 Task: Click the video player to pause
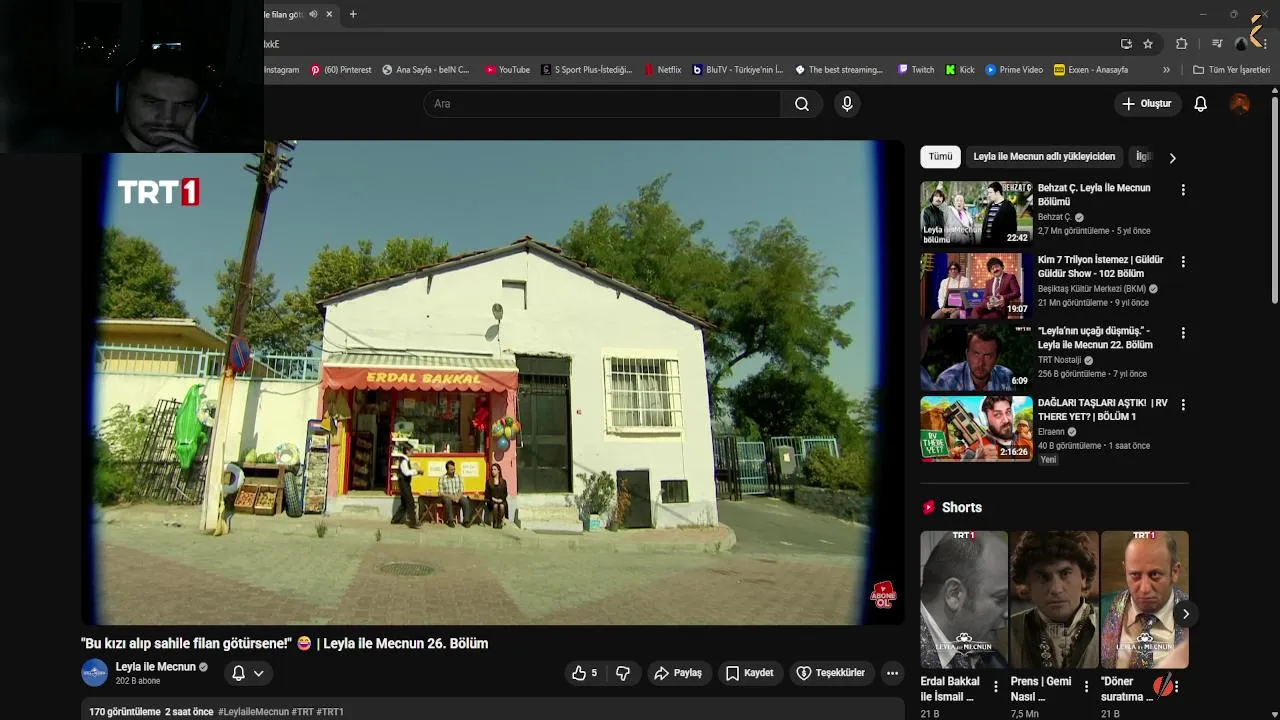tap(492, 383)
